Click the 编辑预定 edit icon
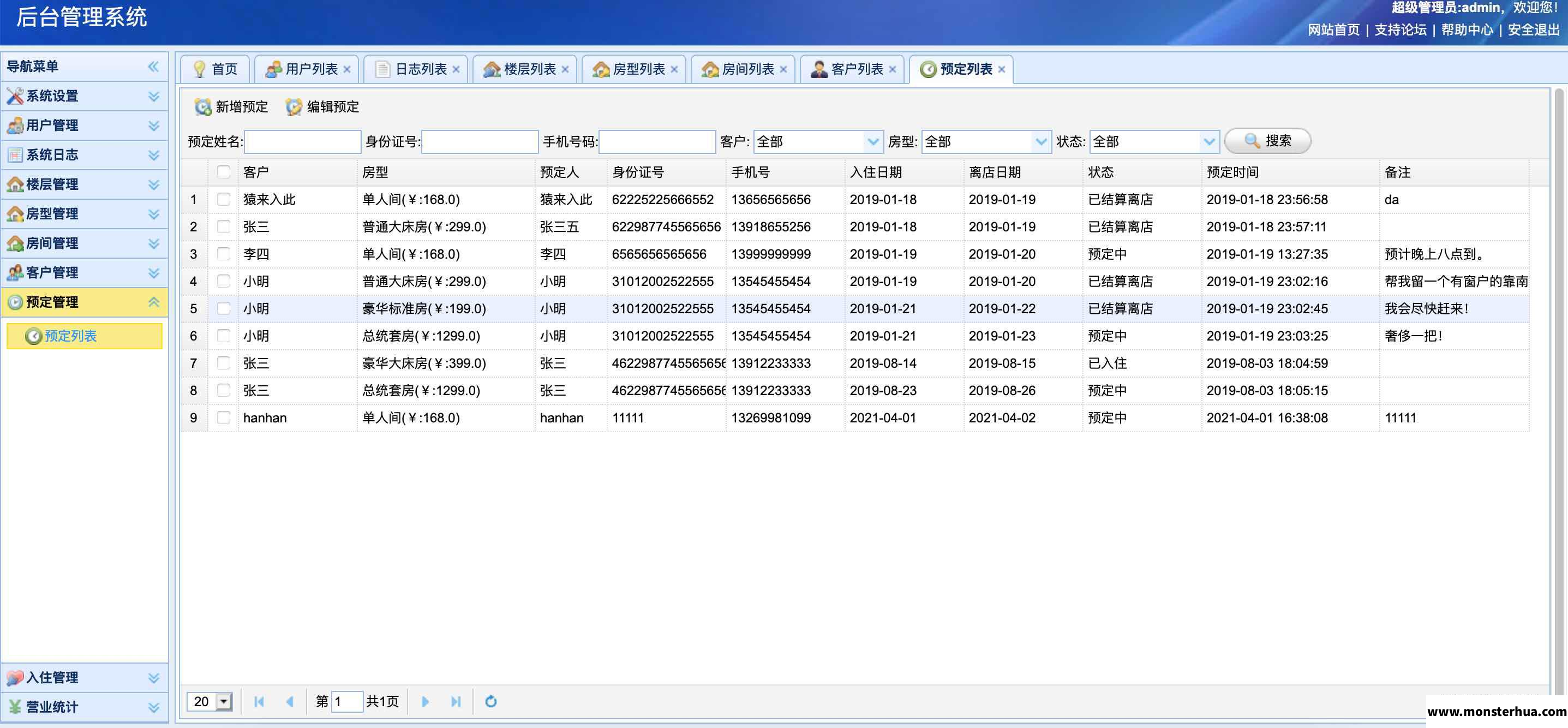 tap(294, 107)
